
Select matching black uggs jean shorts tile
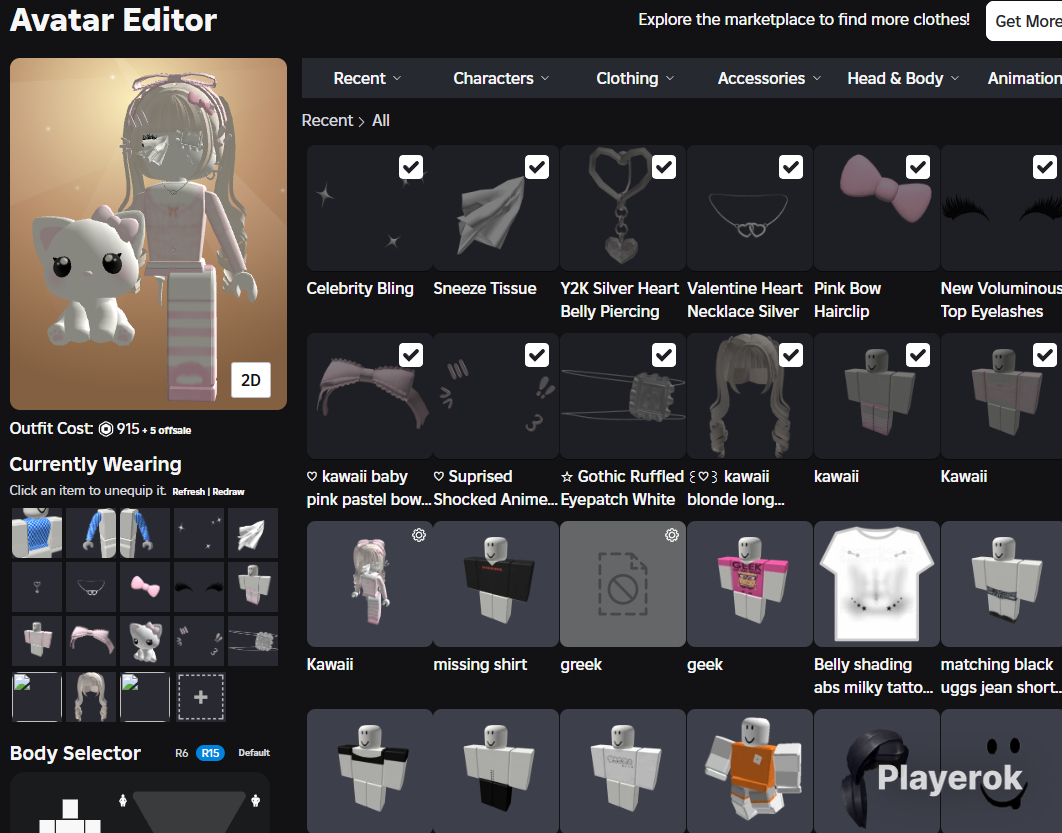1001,584
